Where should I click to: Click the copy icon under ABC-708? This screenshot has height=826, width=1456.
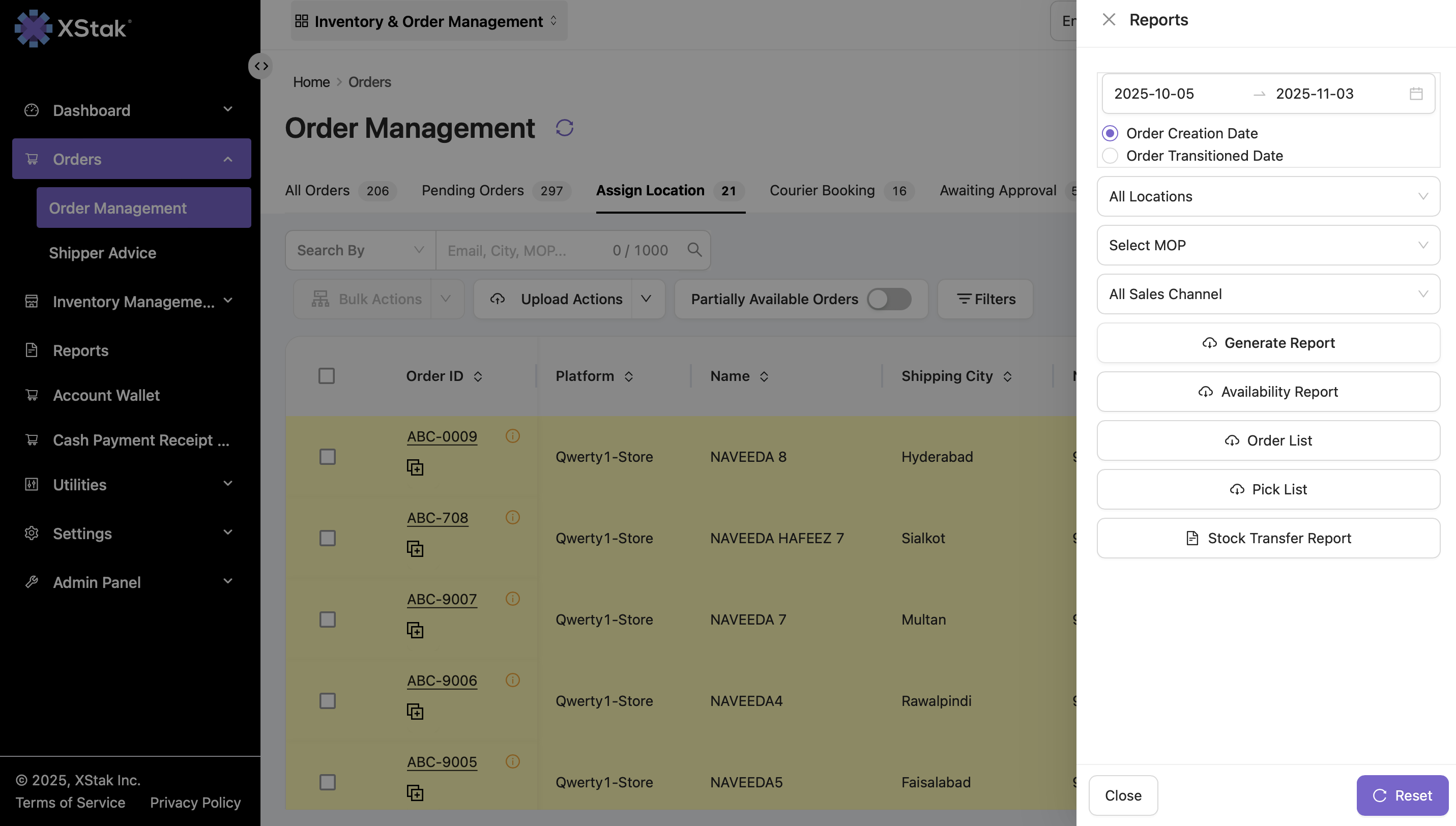click(415, 549)
